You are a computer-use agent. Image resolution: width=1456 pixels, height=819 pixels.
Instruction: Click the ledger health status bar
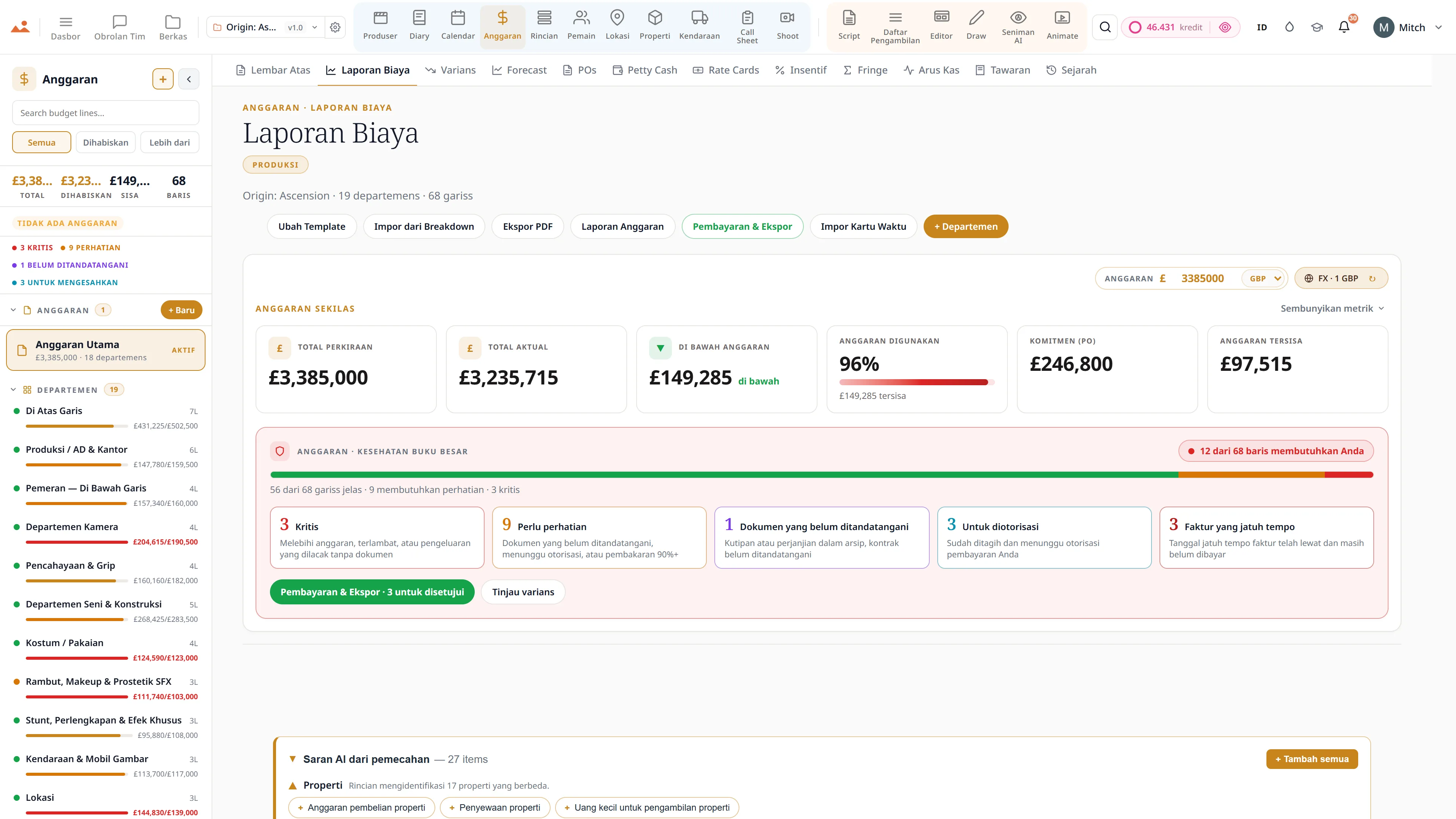pos(822,475)
